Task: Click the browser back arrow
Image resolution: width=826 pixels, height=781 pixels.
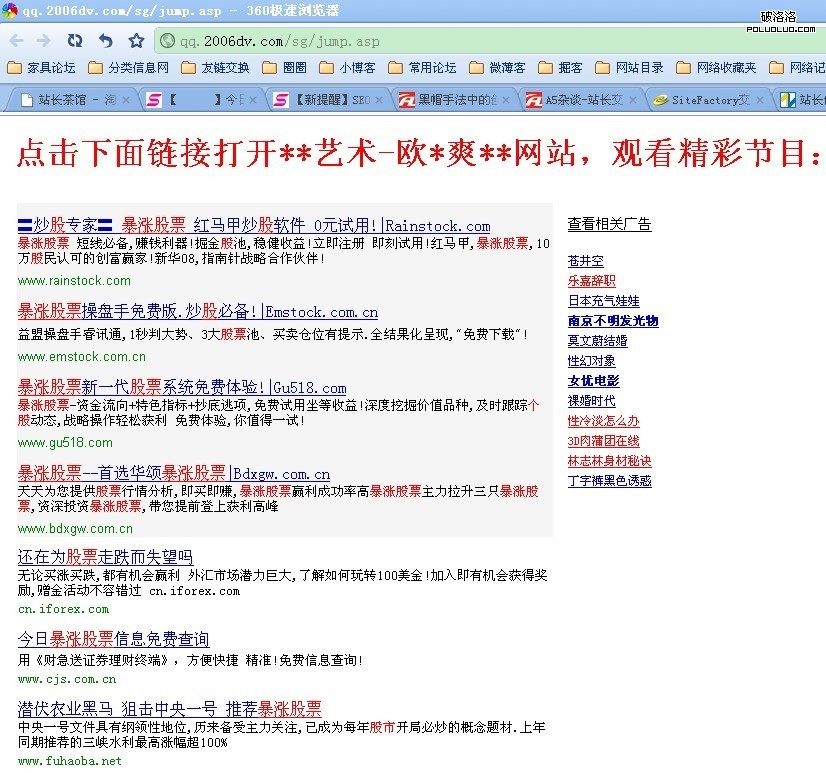Action: tap(17, 41)
